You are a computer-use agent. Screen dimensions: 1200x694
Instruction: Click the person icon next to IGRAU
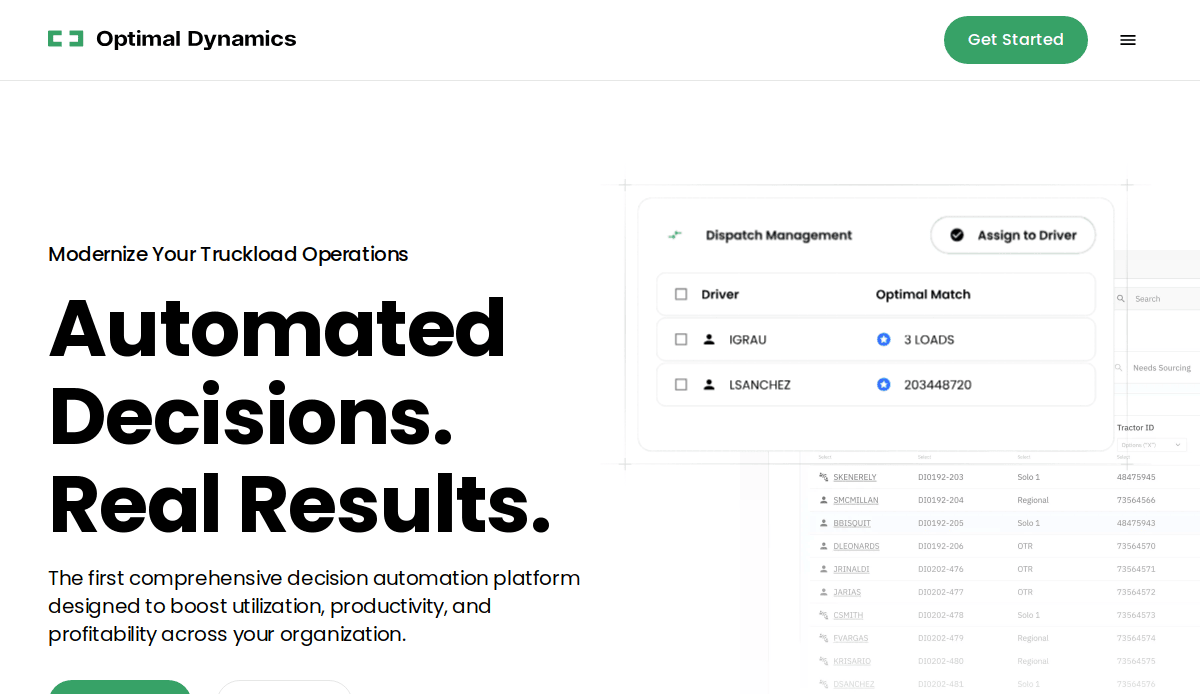pos(709,339)
